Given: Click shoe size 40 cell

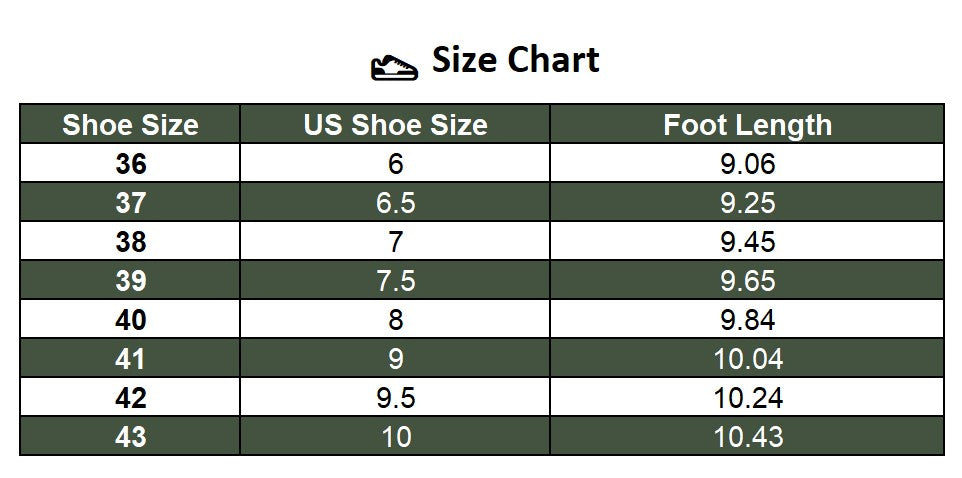Looking at the screenshot, I should pos(130,319).
